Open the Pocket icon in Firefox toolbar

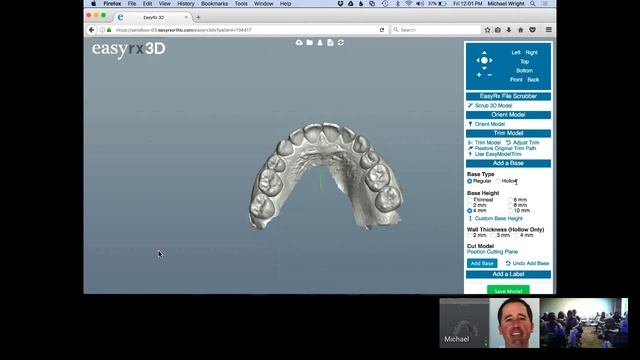(x=532, y=30)
